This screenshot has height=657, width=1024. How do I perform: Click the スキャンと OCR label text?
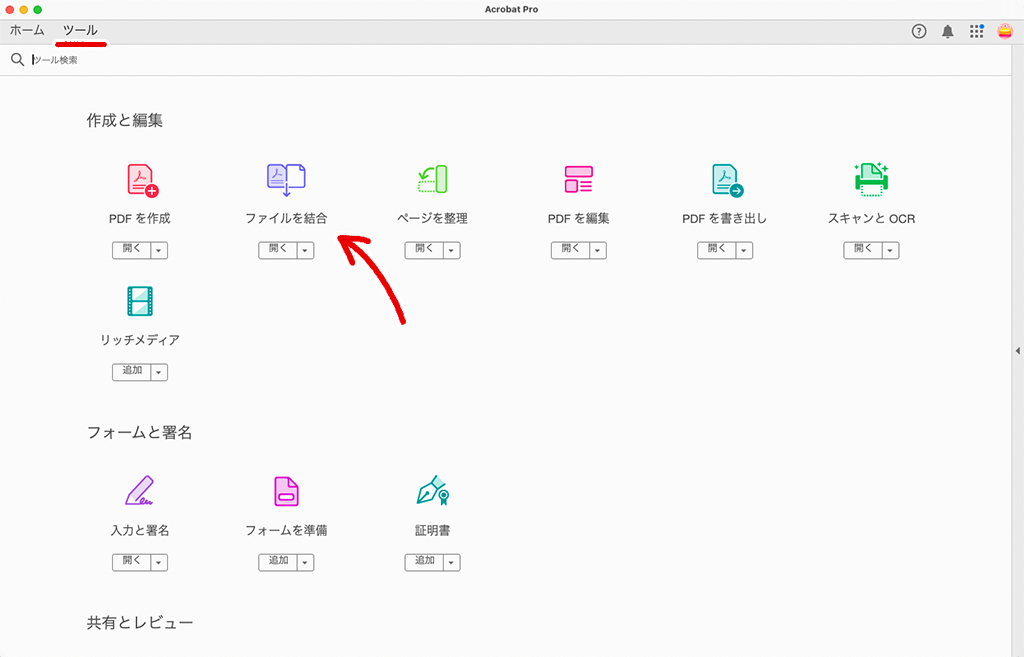pyautogui.click(x=871, y=218)
